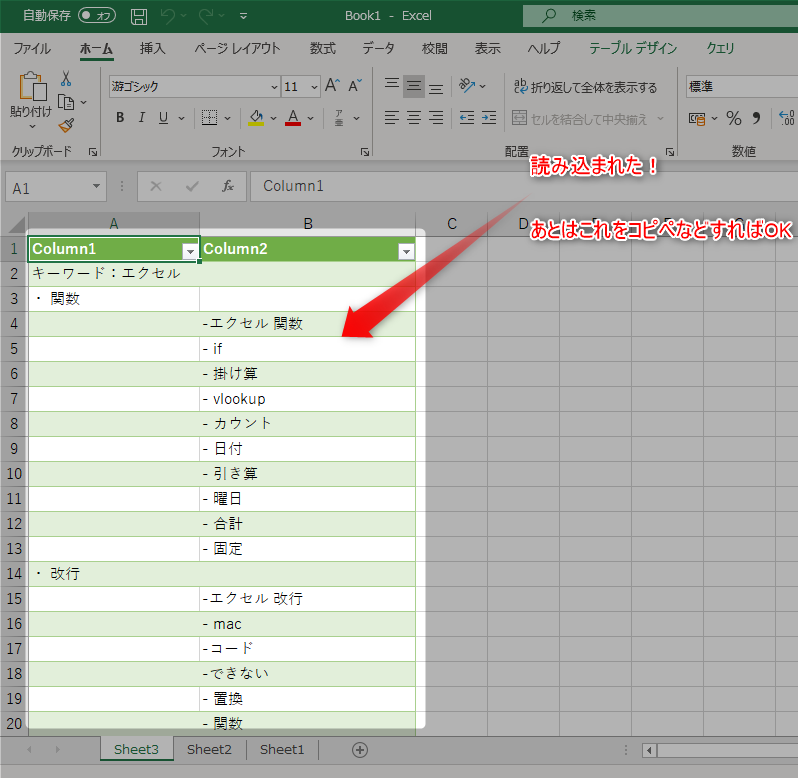Click the 検索 search box
The width and height of the screenshot is (798, 778).
tap(661, 16)
